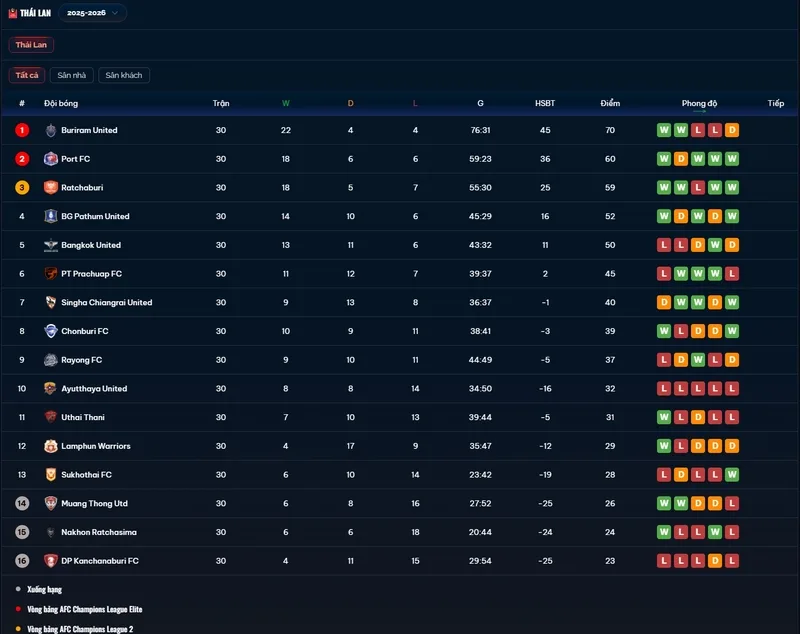Click the Buriram United club crest
This screenshot has height=634, width=800.
51,130
